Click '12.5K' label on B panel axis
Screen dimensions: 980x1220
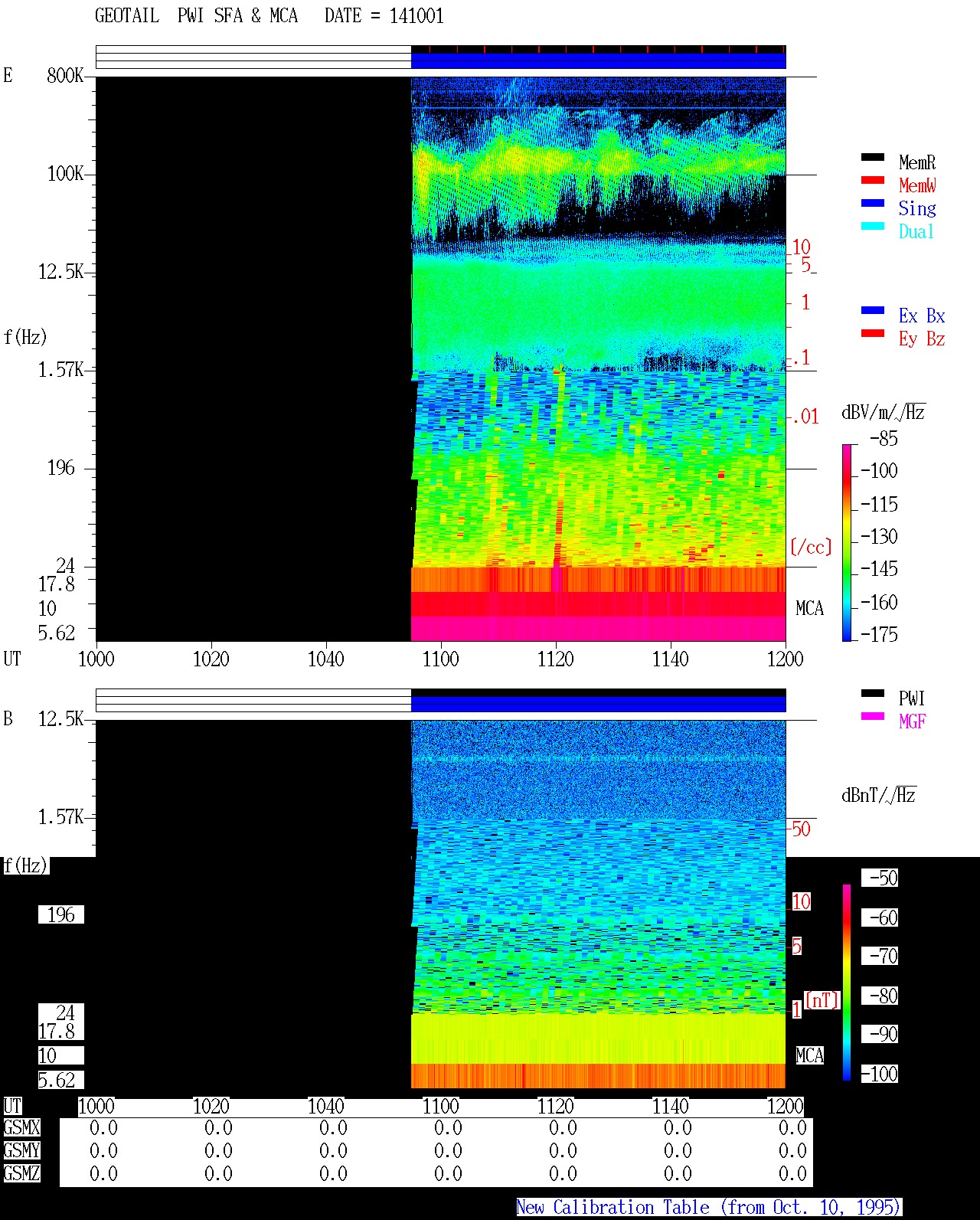[x=60, y=718]
